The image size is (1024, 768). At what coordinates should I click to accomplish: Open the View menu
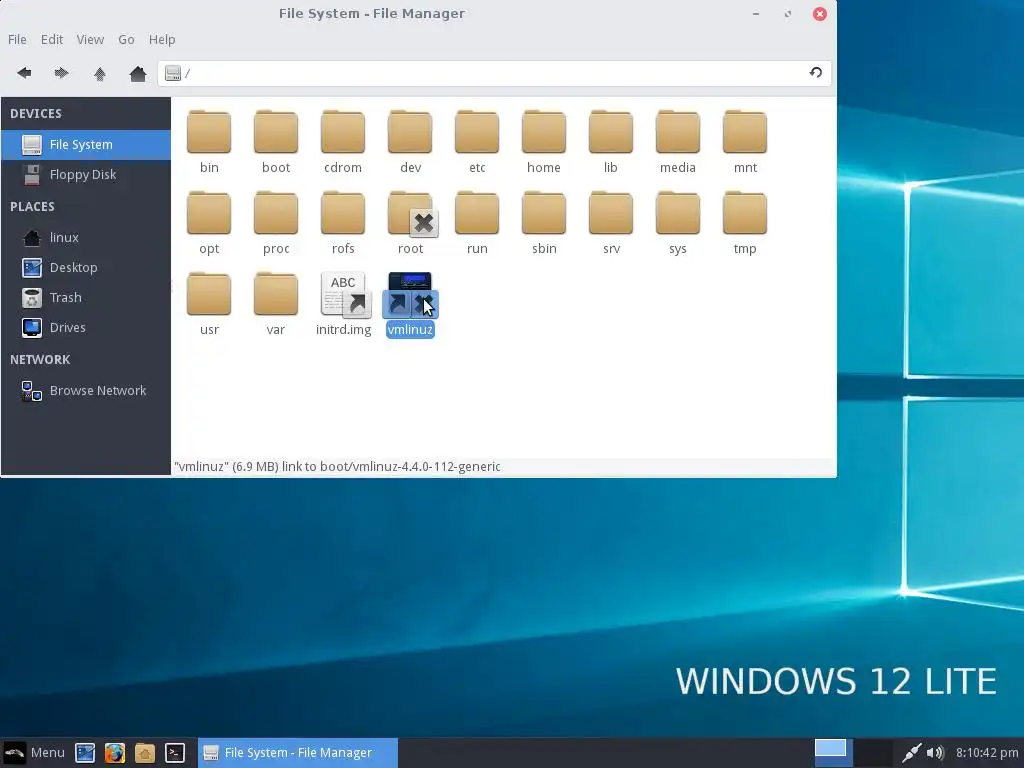click(x=90, y=39)
